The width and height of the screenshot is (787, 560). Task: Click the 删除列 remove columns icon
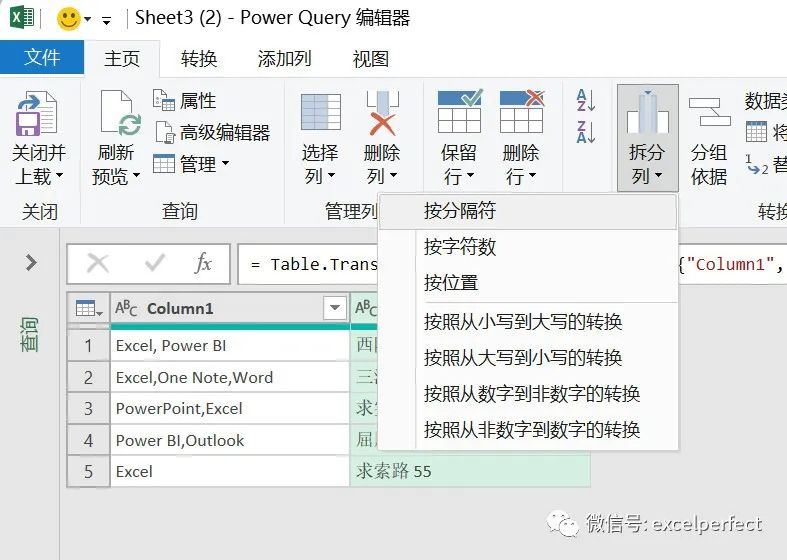(382, 113)
